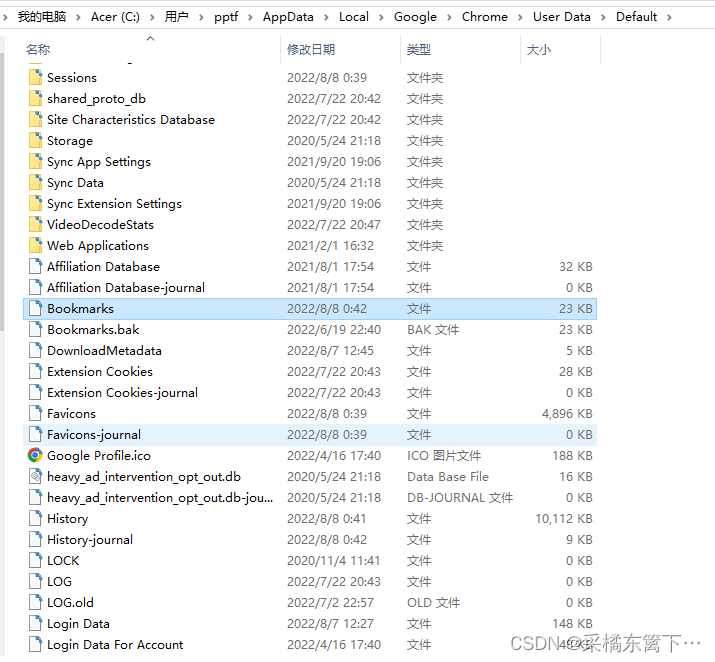Image resolution: width=715 pixels, height=662 pixels.
Task: Go to the 用户 breadcrumb segment
Action: pyautogui.click(x=176, y=17)
